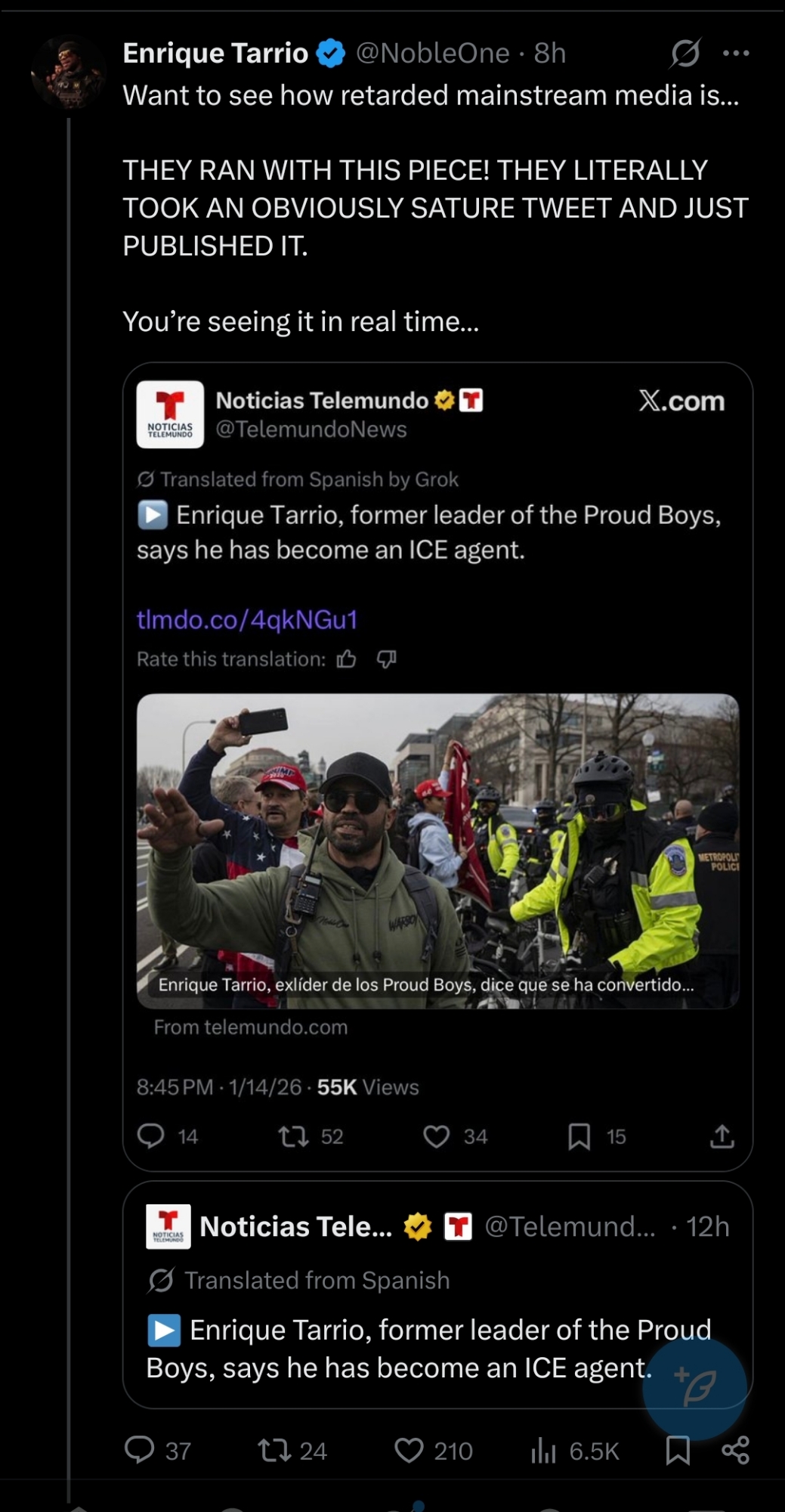The image size is (785, 1512).
Task: View post analytics showing 6.5K views
Action: pyautogui.click(x=544, y=1450)
